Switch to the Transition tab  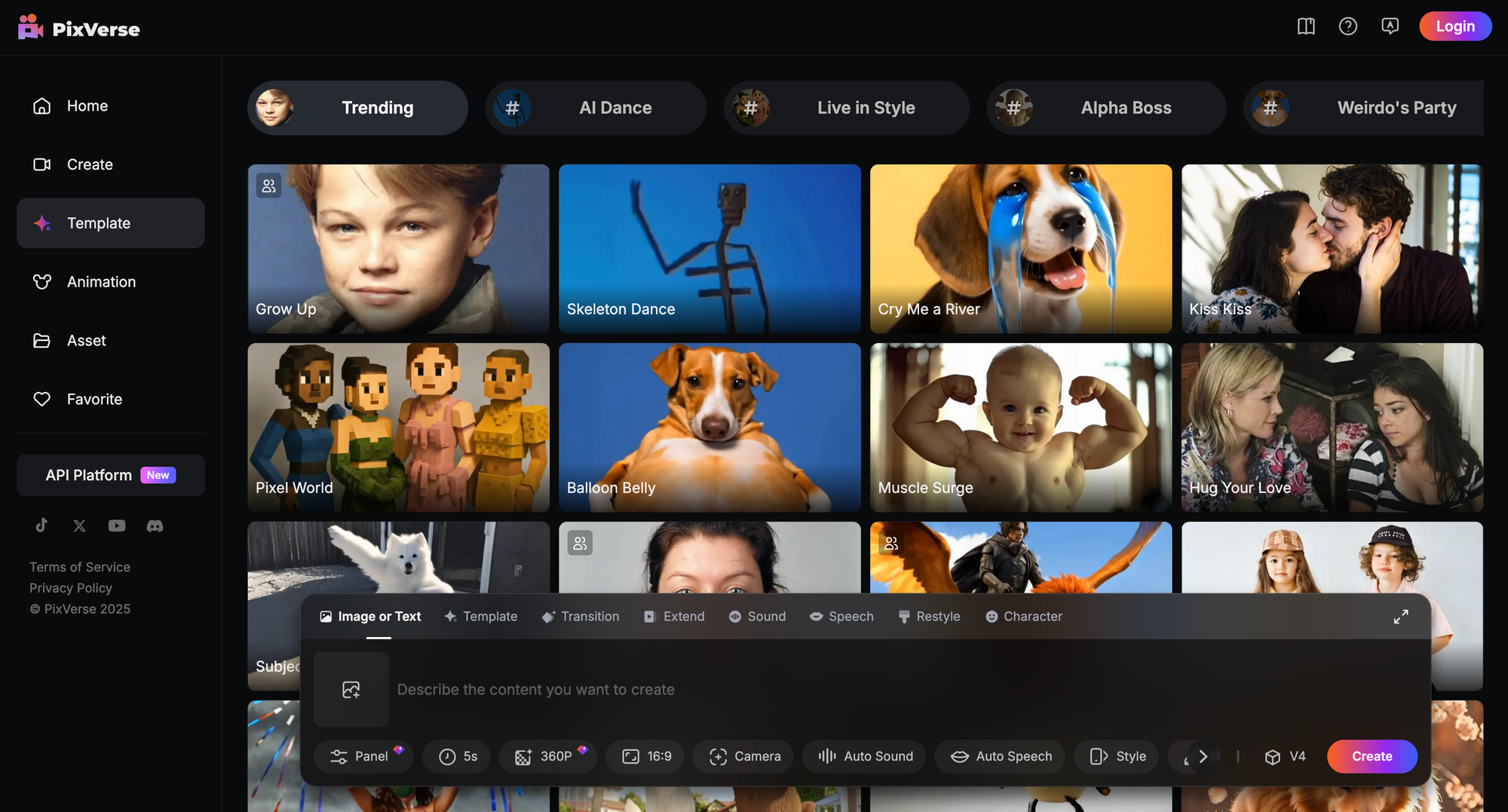pyautogui.click(x=581, y=617)
